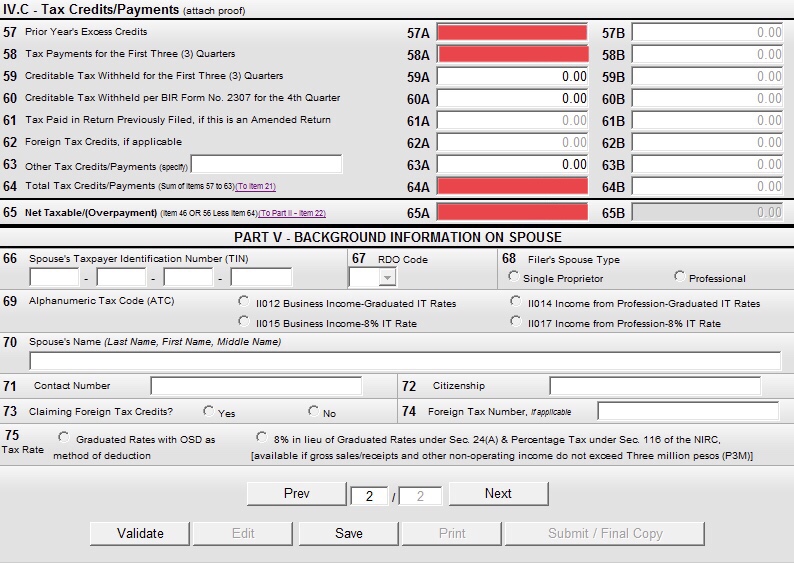Select II014 Income from Profession-Graduated rates
The width and height of the screenshot is (794, 563).
pos(516,301)
